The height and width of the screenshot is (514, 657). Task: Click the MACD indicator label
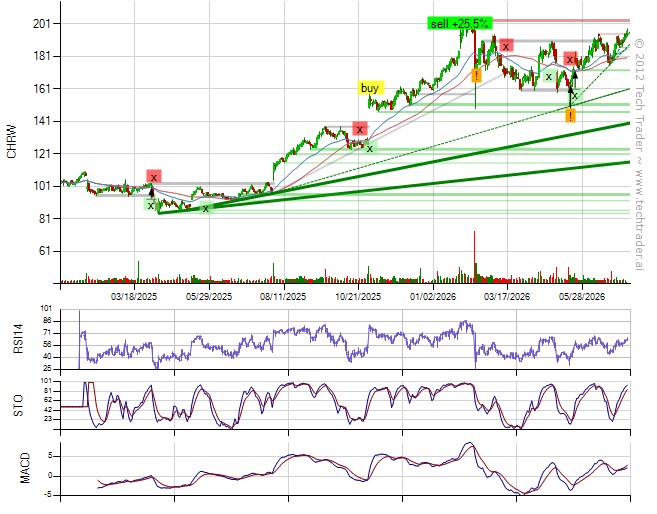pos(25,468)
